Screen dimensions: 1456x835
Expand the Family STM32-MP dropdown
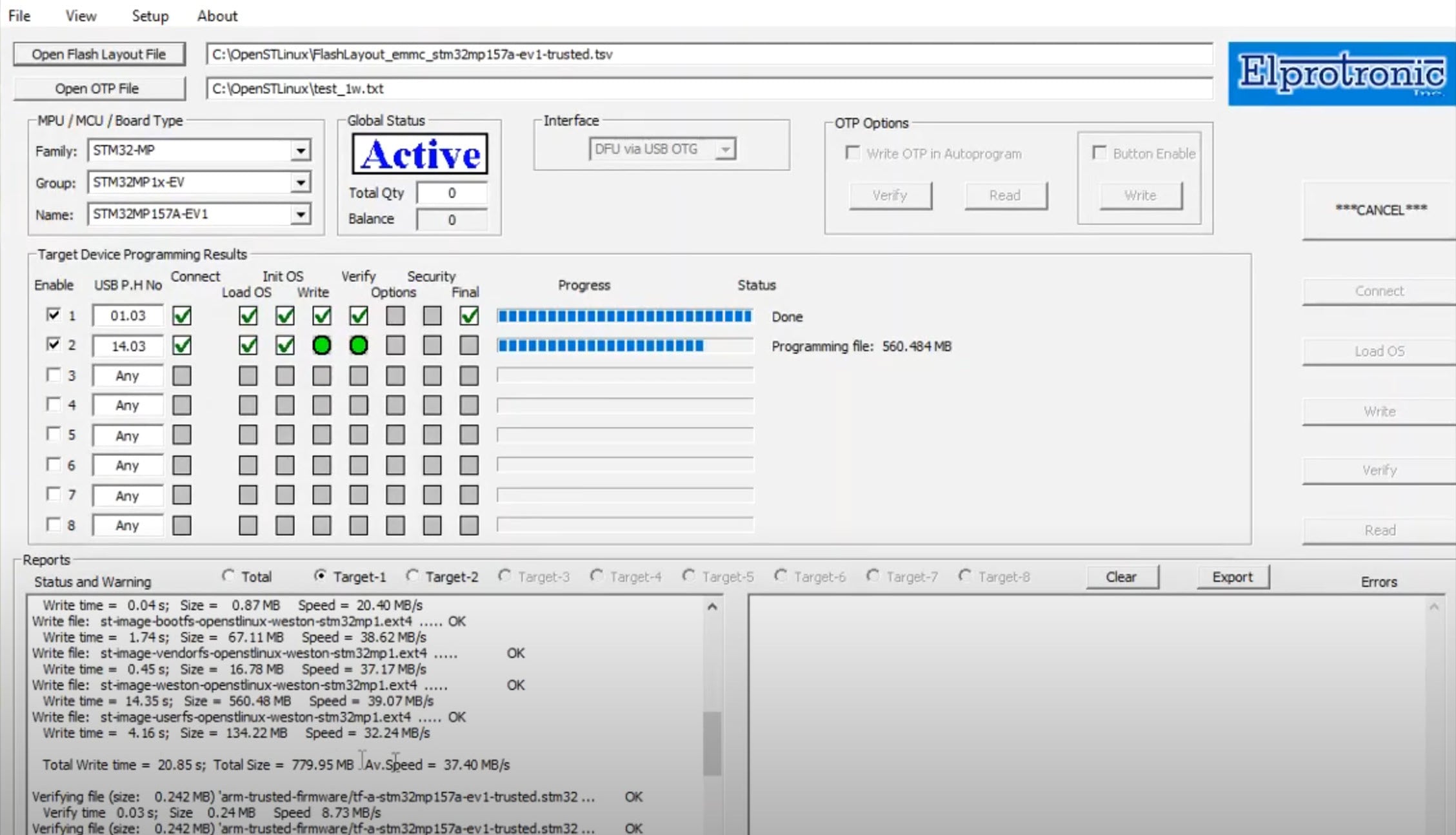point(300,151)
